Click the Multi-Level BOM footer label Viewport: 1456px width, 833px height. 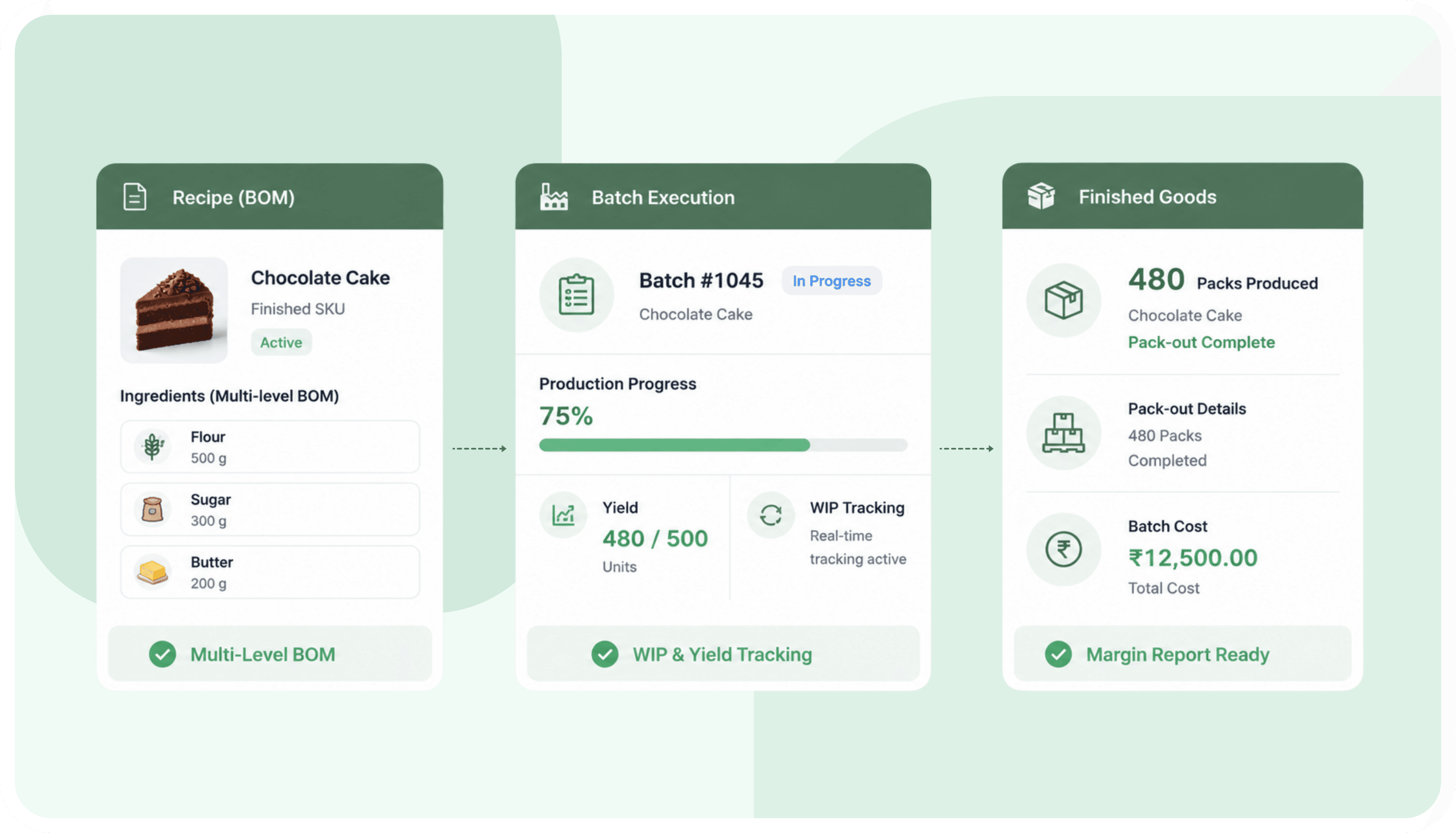263,654
